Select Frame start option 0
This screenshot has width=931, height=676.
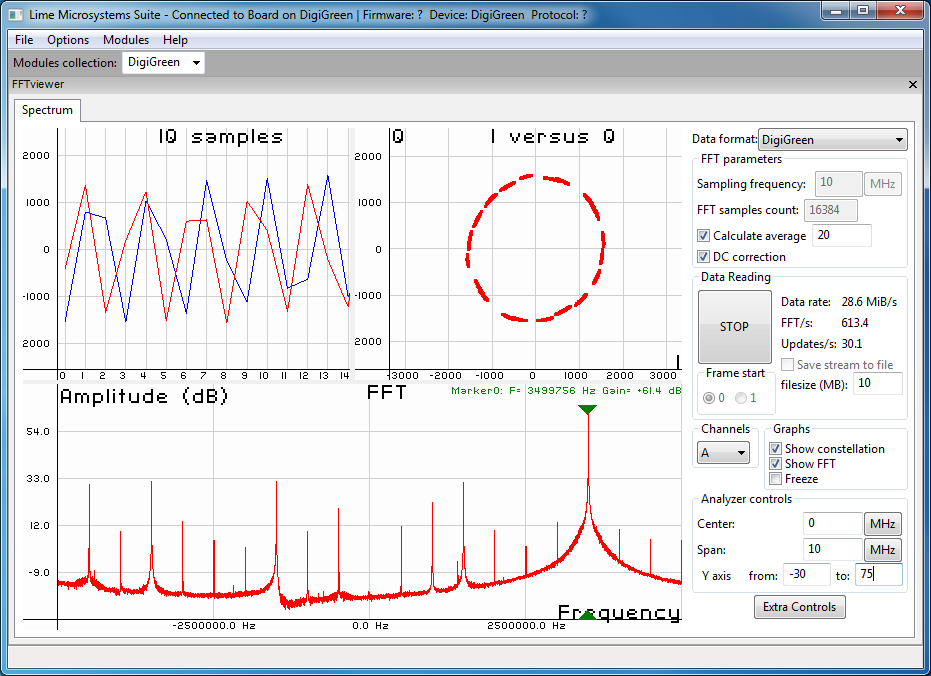point(709,398)
